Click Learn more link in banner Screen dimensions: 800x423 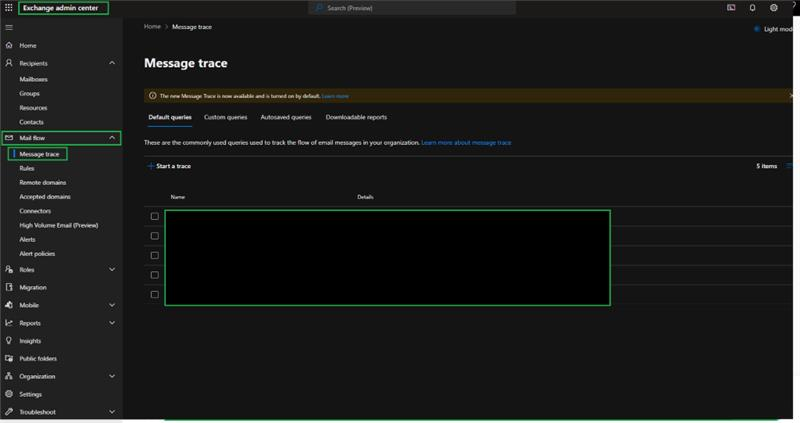point(335,96)
